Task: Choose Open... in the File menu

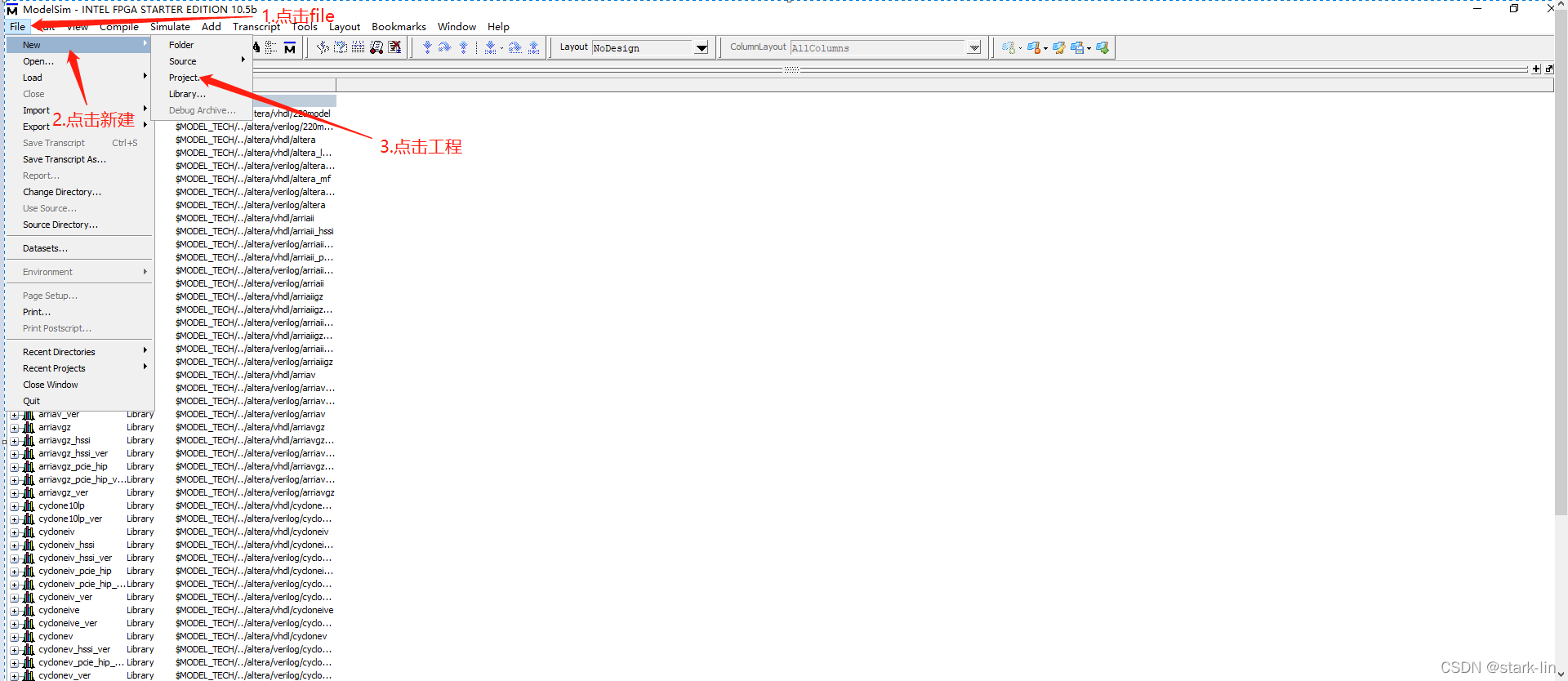Action: pos(80,61)
